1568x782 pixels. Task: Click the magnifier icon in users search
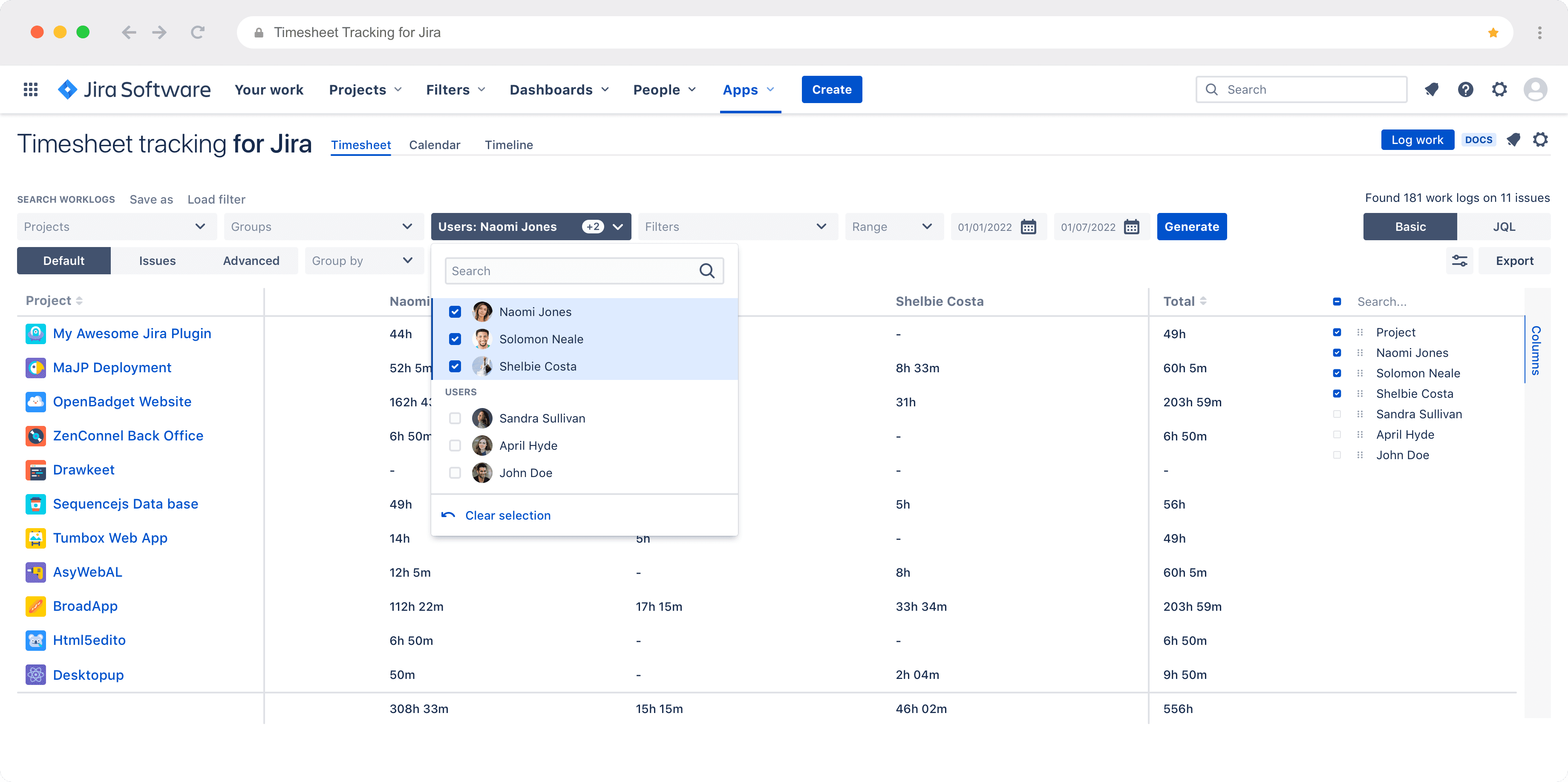click(x=707, y=271)
